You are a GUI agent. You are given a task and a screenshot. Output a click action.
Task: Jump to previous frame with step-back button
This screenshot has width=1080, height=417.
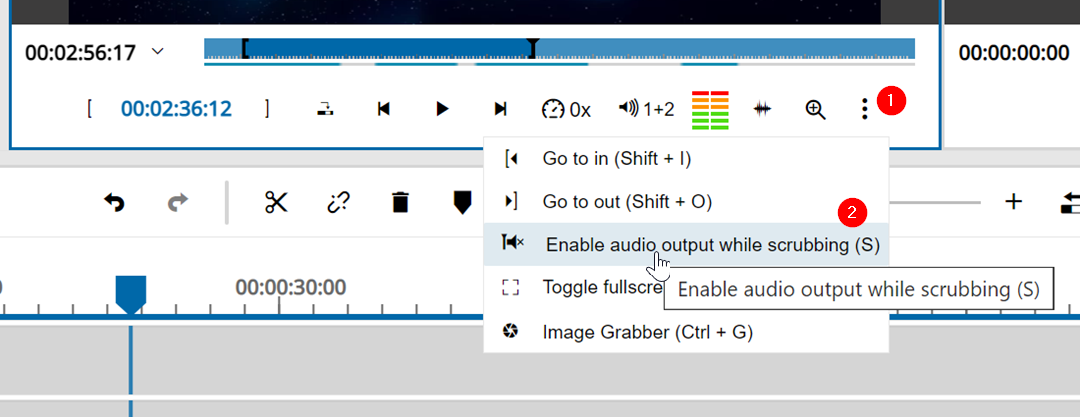pyautogui.click(x=383, y=109)
